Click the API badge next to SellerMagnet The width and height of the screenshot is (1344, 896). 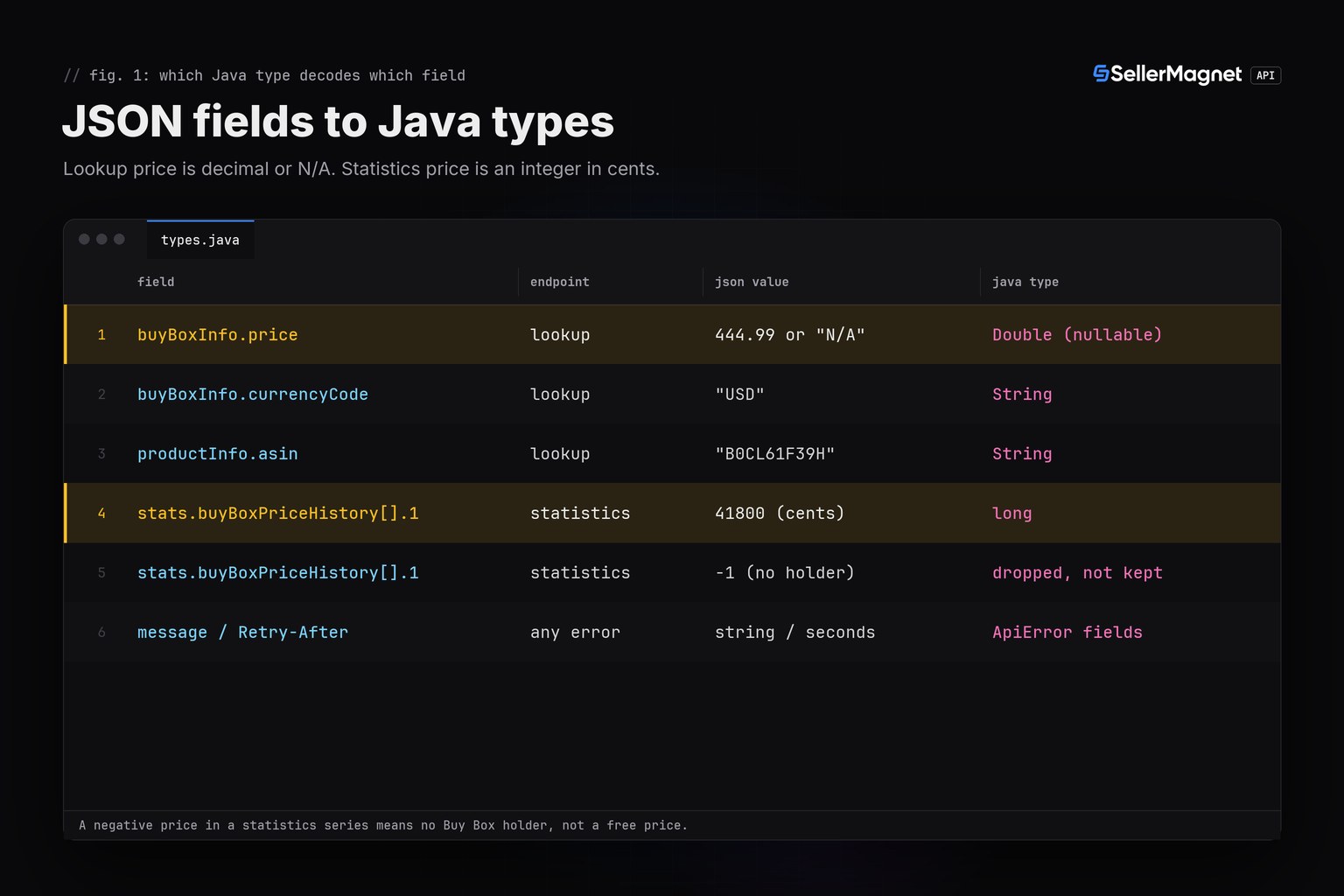coord(1265,75)
